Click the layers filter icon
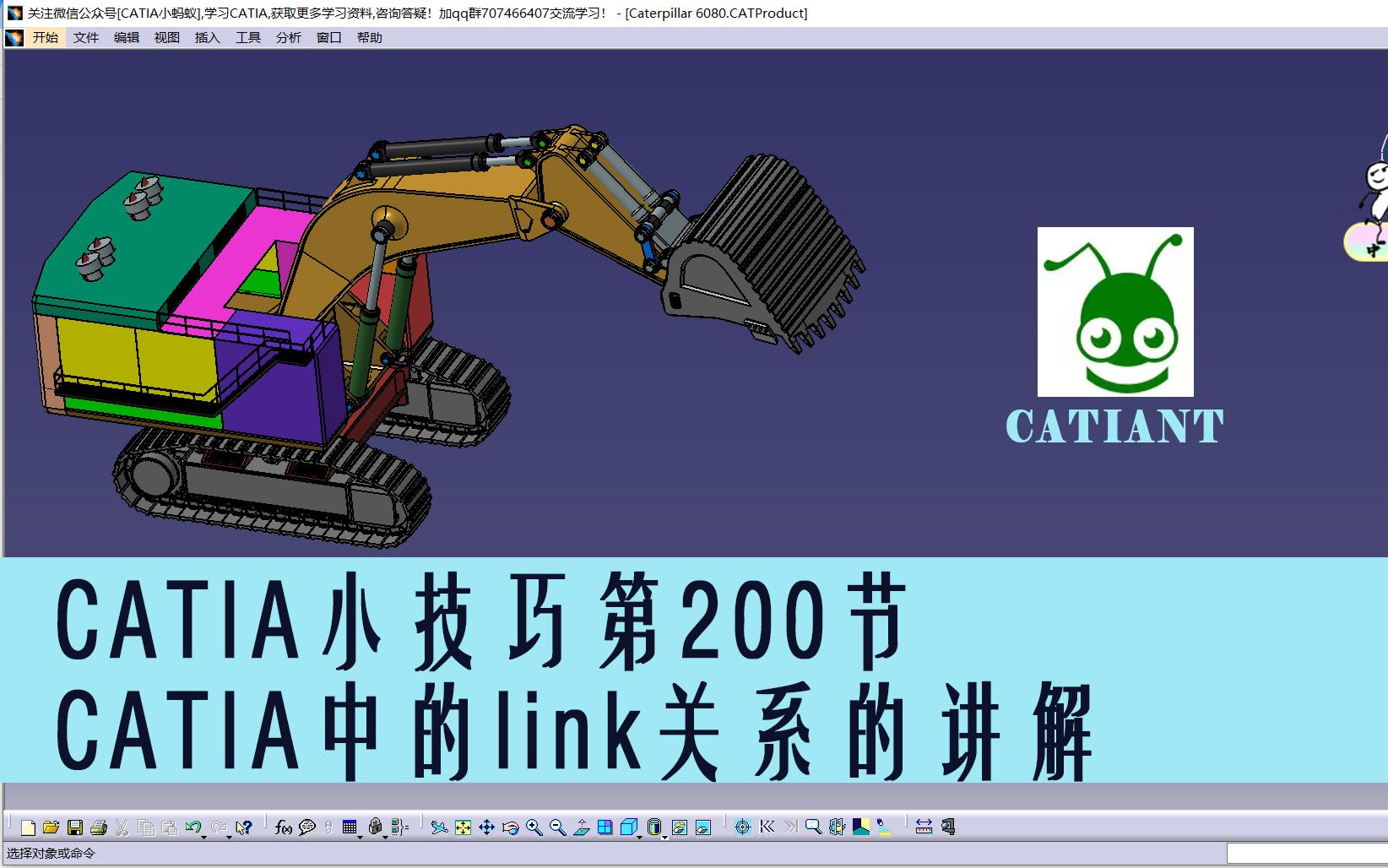 837,827
